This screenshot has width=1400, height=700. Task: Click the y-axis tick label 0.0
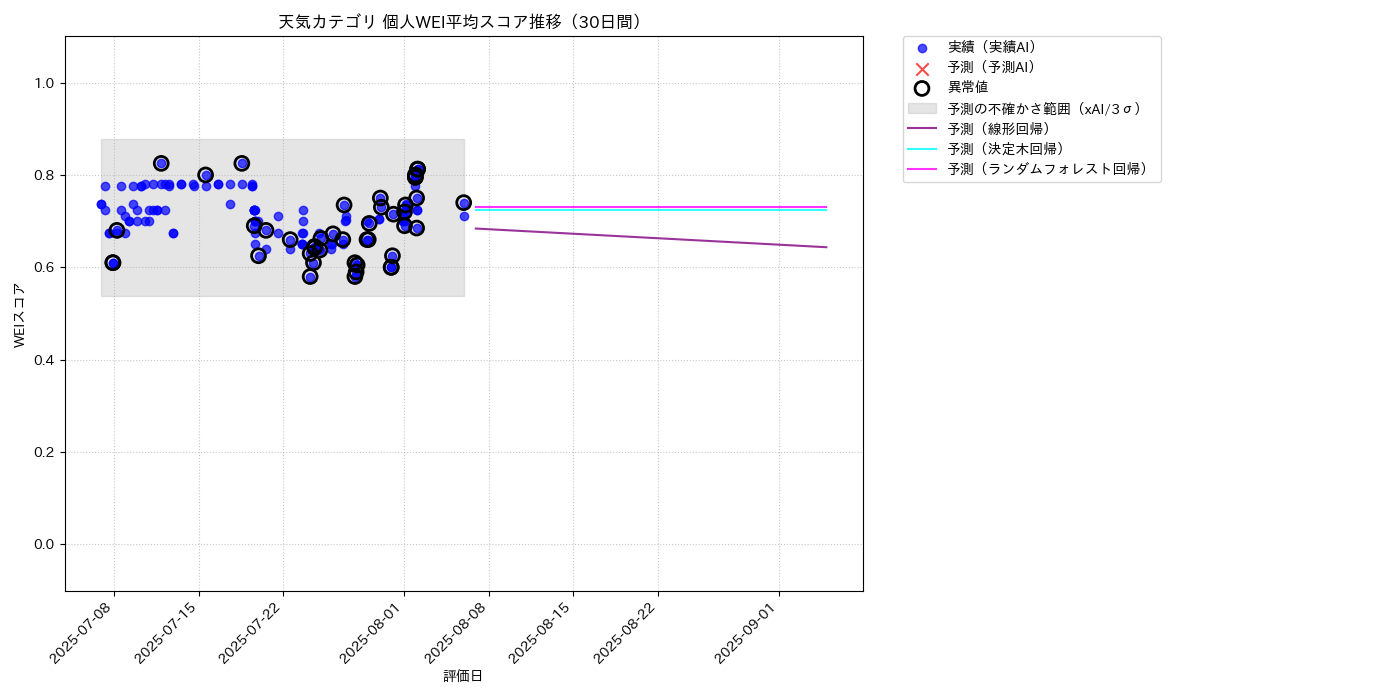[x=46, y=544]
